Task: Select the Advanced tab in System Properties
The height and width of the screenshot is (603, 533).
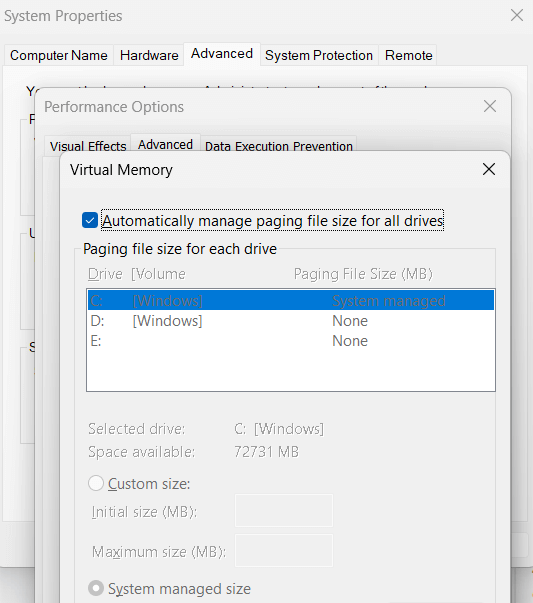Action: [222, 54]
